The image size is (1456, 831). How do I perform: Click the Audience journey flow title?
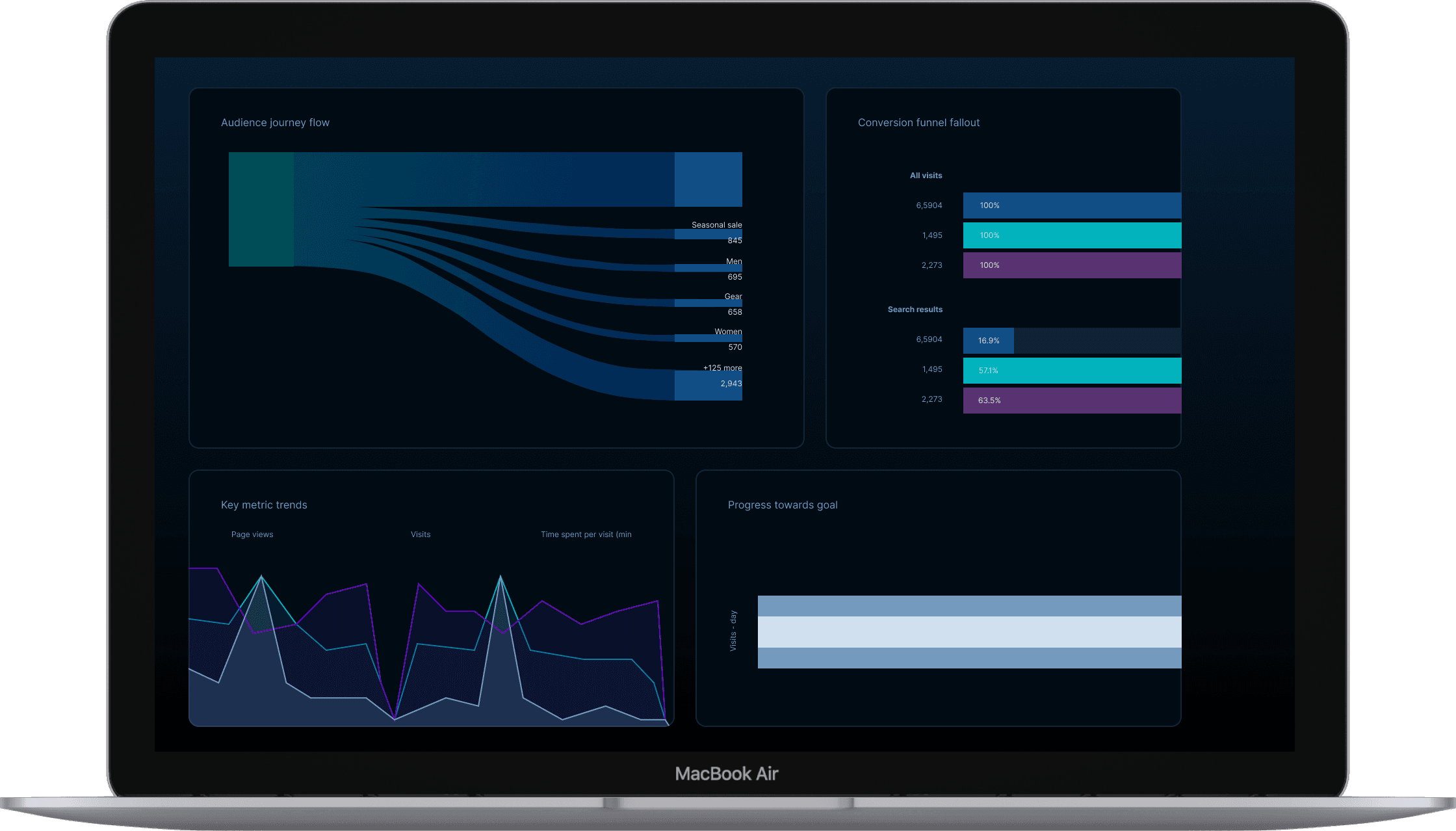[x=275, y=123]
